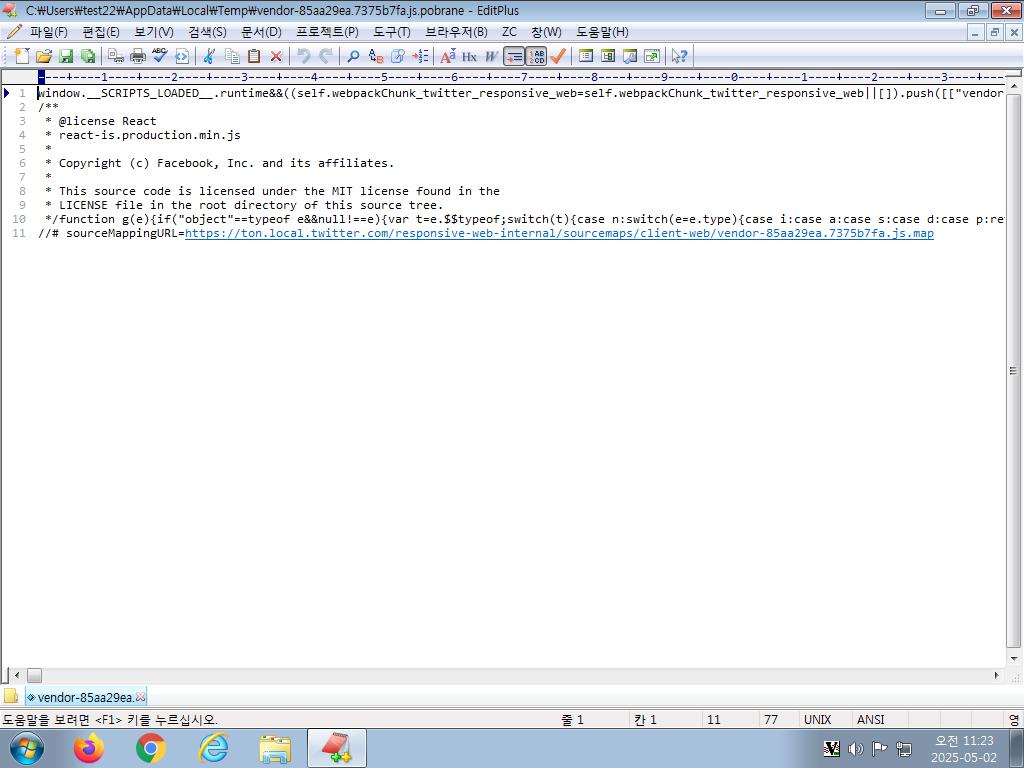Click the Go to line numbered-list icon
This screenshot has height=768, width=1024.
[420, 56]
